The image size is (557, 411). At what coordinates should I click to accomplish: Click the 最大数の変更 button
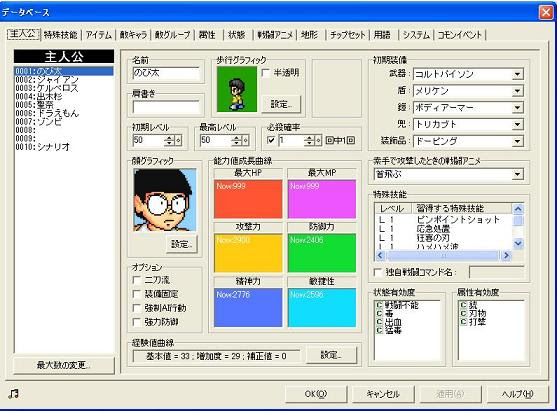pyautogui.click(x=64, y=365)
